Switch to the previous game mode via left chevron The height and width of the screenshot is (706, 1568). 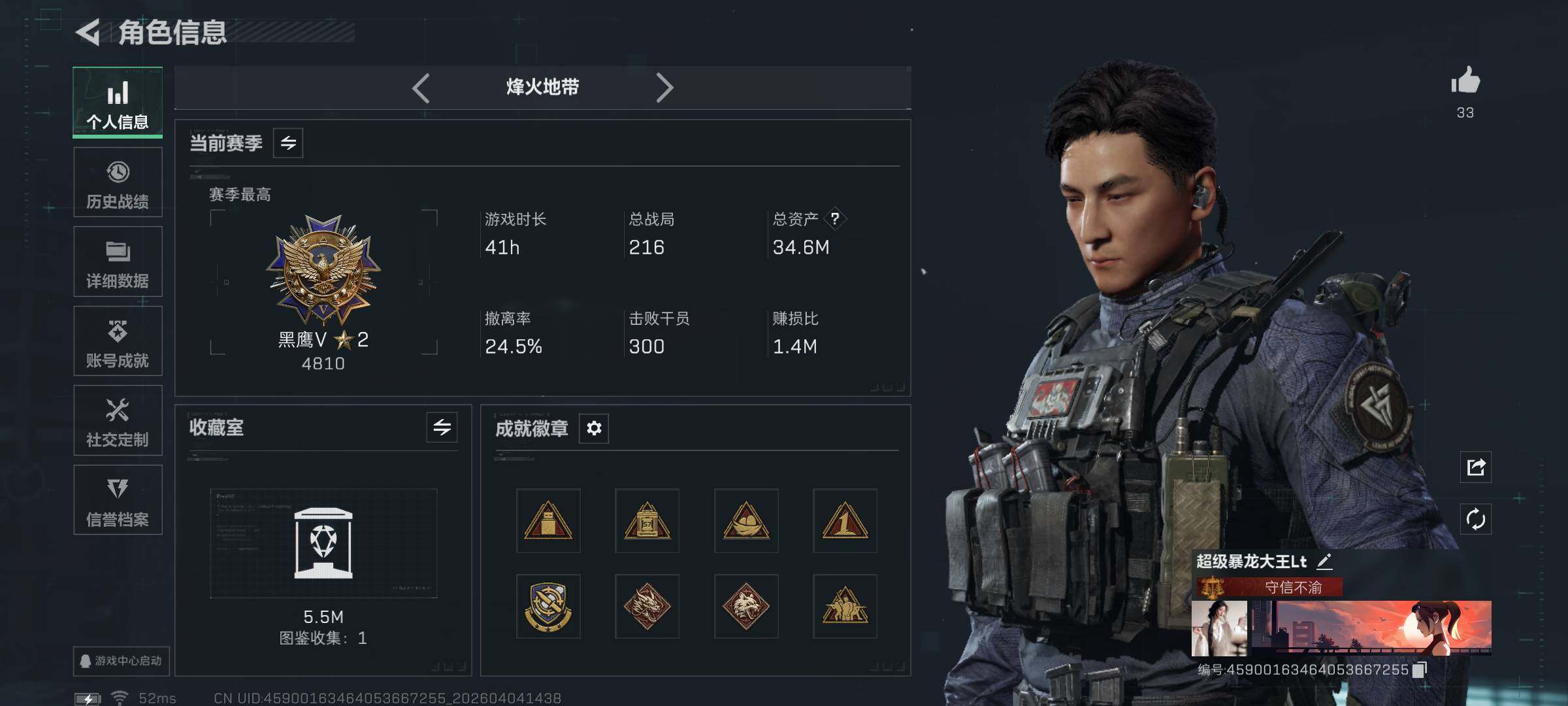(x=421, y=88)
